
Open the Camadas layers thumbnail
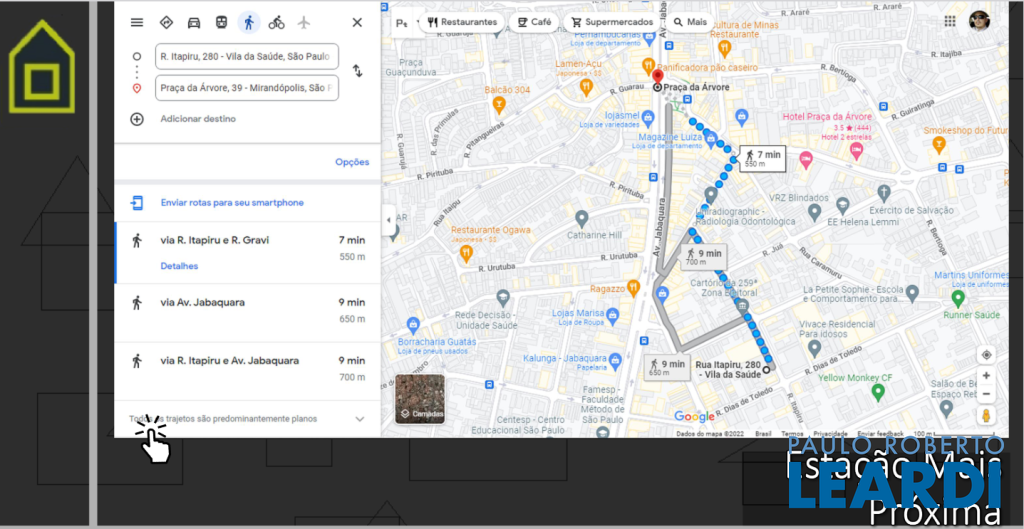[420, 399]
